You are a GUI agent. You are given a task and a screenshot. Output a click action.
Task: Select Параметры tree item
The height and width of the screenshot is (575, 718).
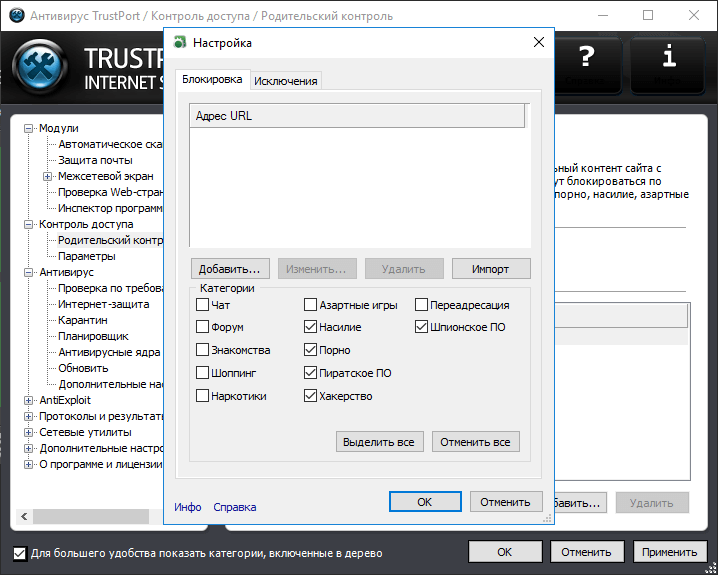[x=87, y=256]
